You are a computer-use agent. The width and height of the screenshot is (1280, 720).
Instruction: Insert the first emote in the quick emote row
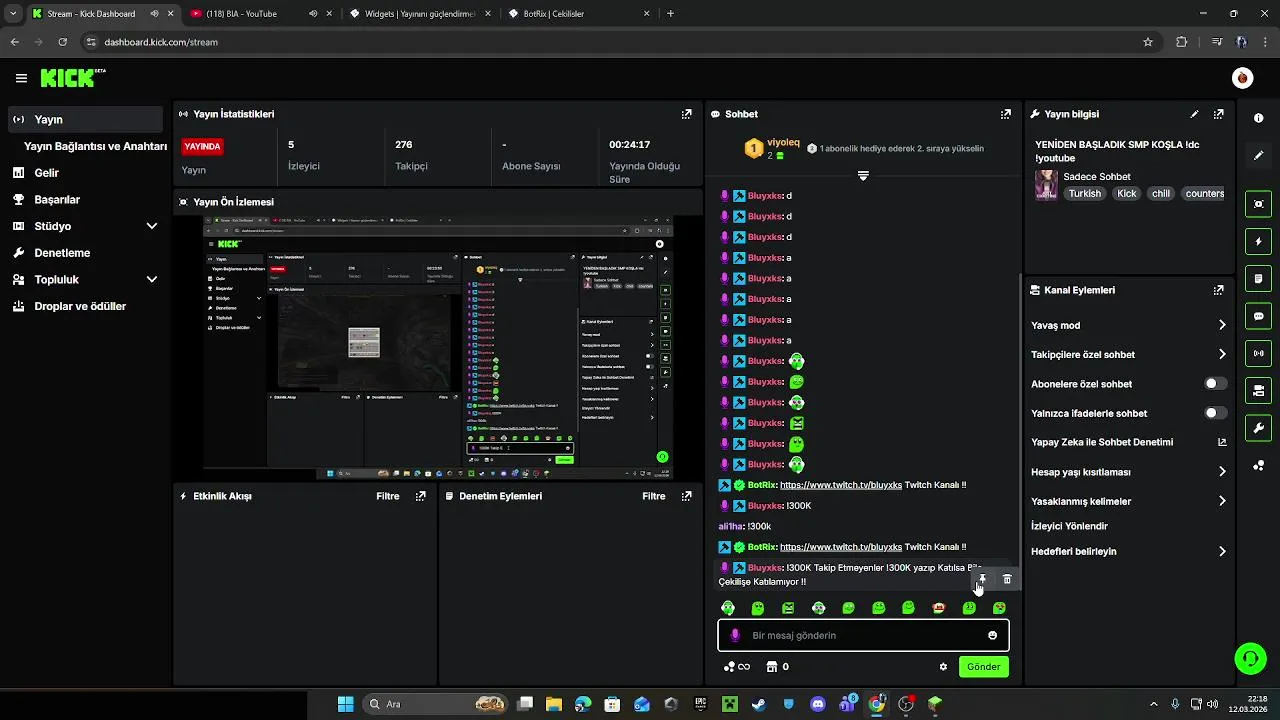coord(728,608)
